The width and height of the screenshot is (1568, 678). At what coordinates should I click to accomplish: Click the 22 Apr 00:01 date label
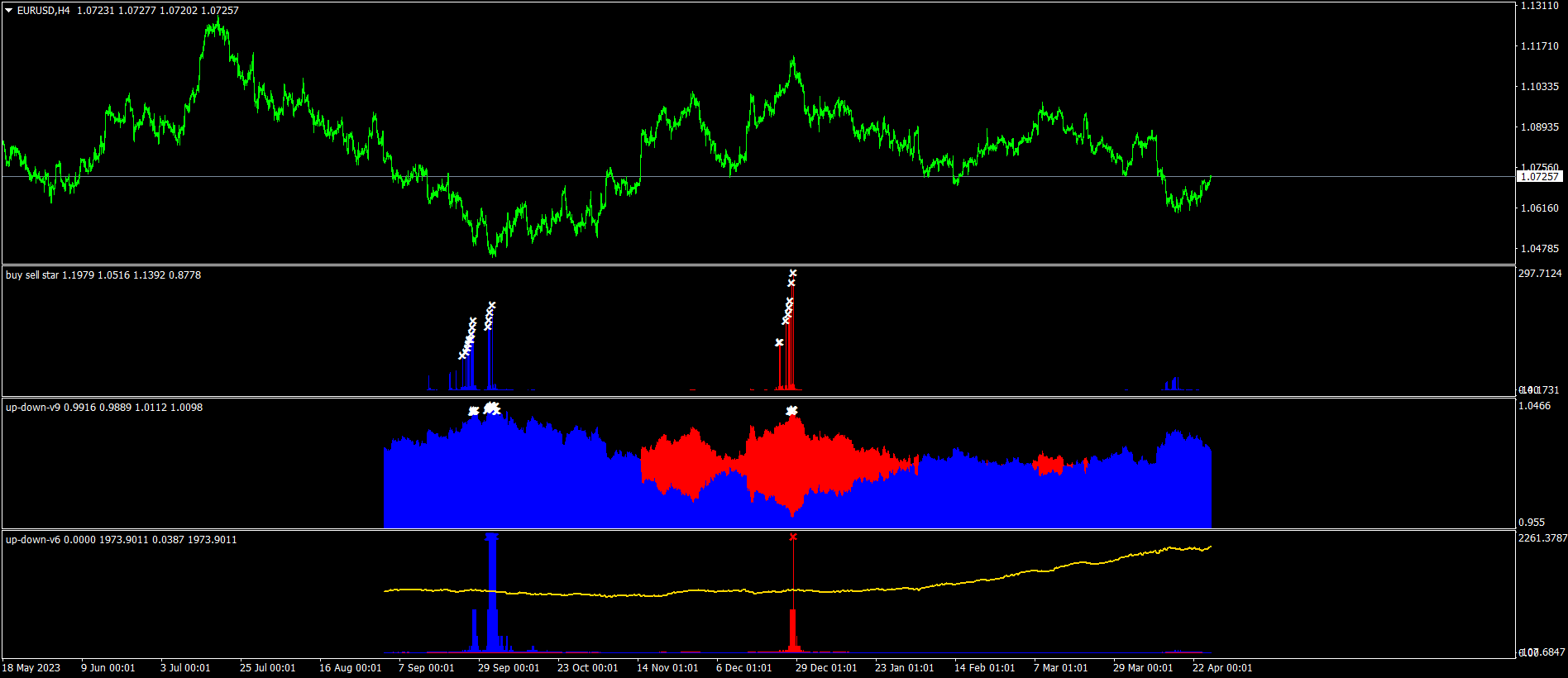[x=1221, y=668]
